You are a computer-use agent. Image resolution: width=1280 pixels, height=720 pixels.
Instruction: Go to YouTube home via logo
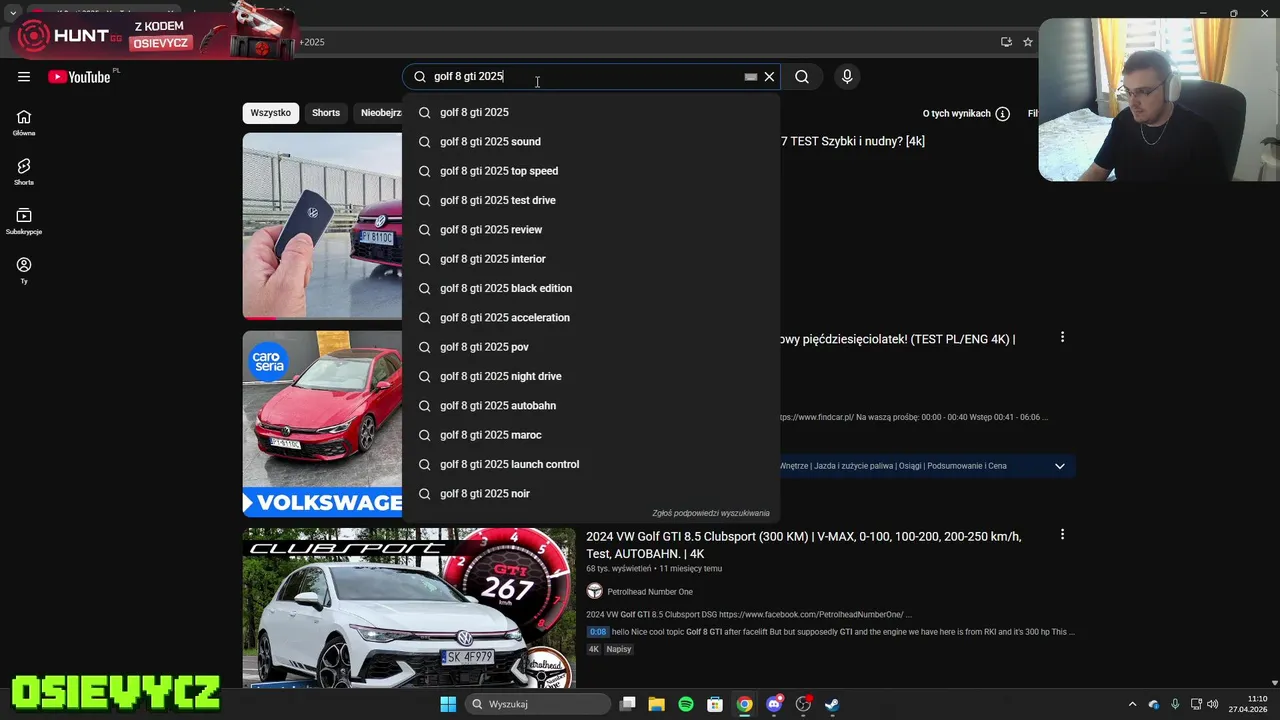point(79,77)
